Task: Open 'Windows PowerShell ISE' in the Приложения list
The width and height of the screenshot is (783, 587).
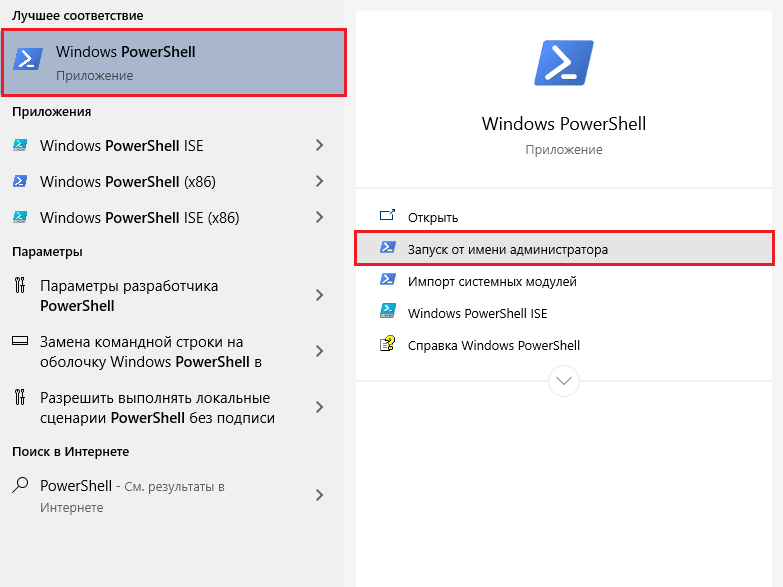Action: (x=172, y=145)
